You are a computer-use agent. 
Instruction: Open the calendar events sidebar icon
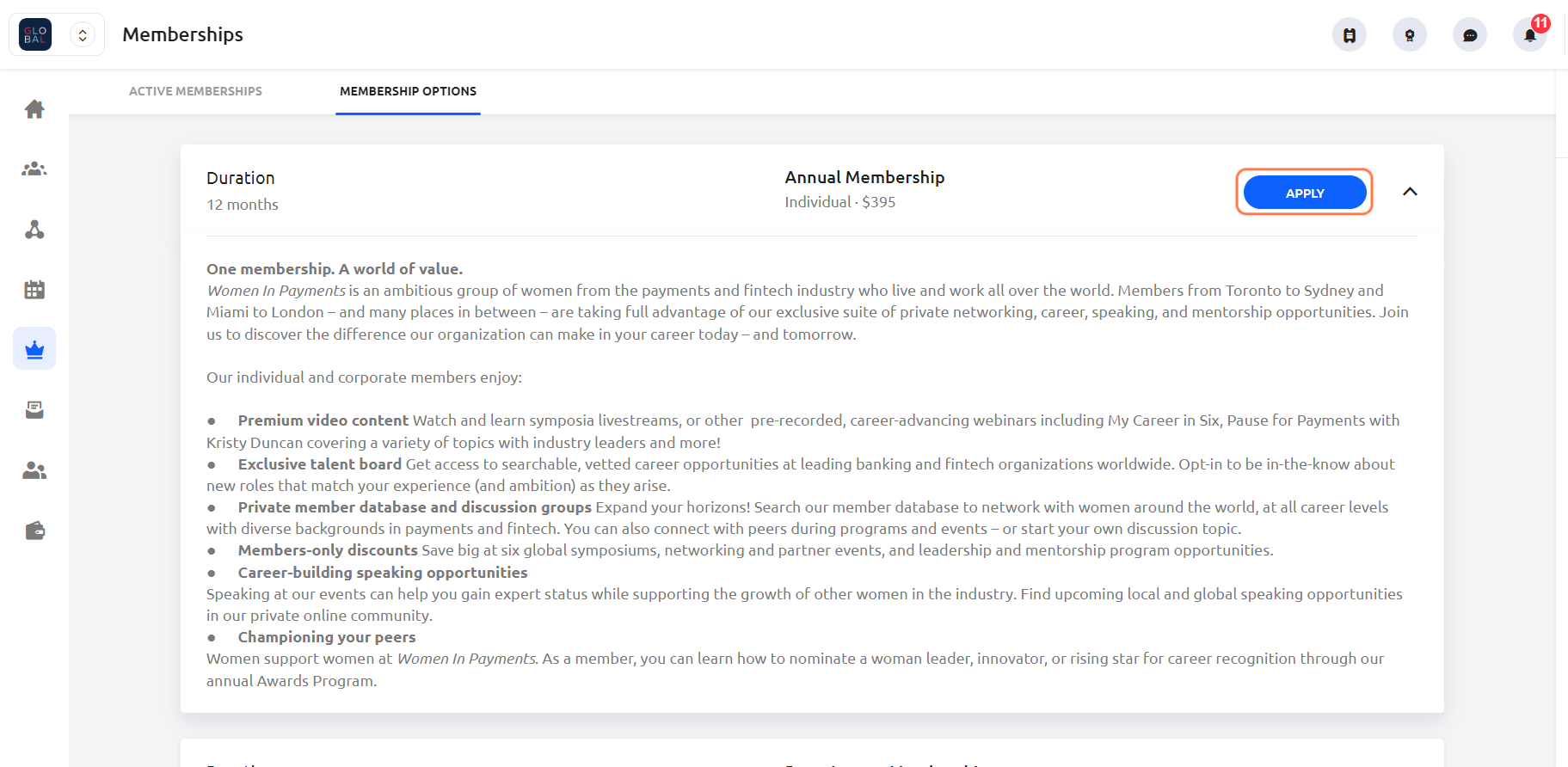click(34, 290)
